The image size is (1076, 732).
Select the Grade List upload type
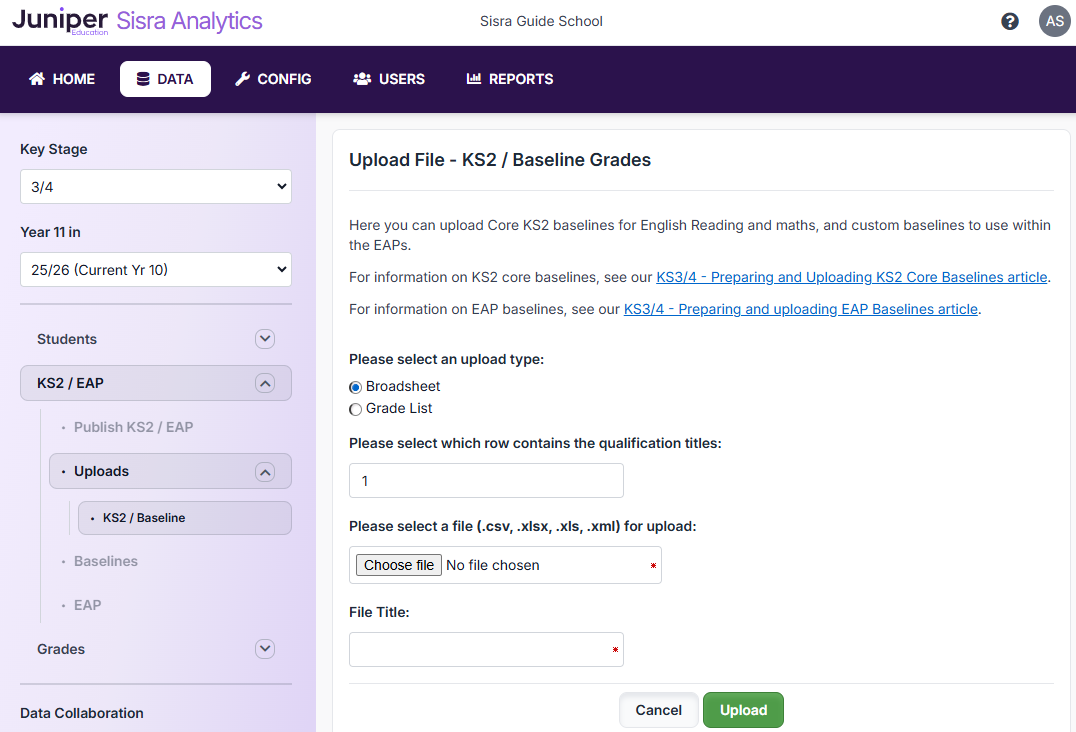pyautogui.click(x=356, y=409)
